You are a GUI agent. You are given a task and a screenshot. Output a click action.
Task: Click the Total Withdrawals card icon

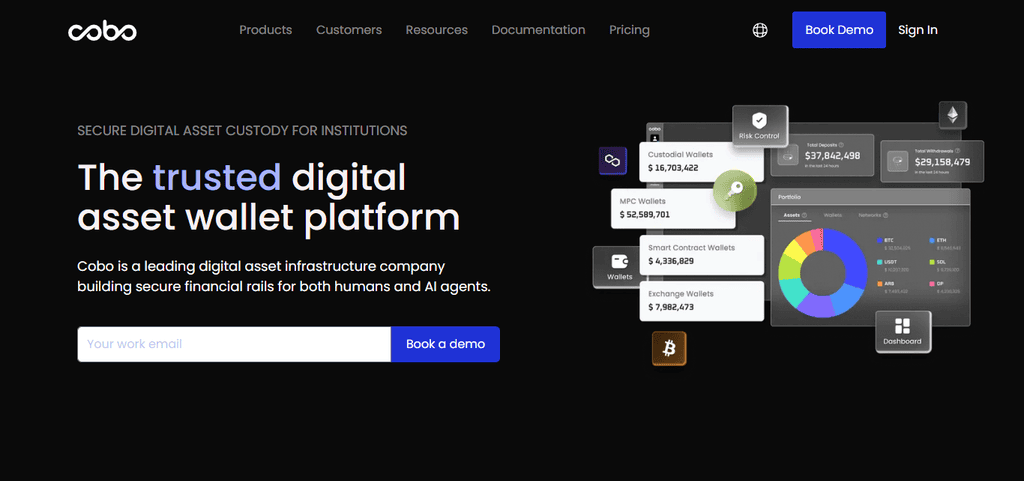(x=898, y=161)
